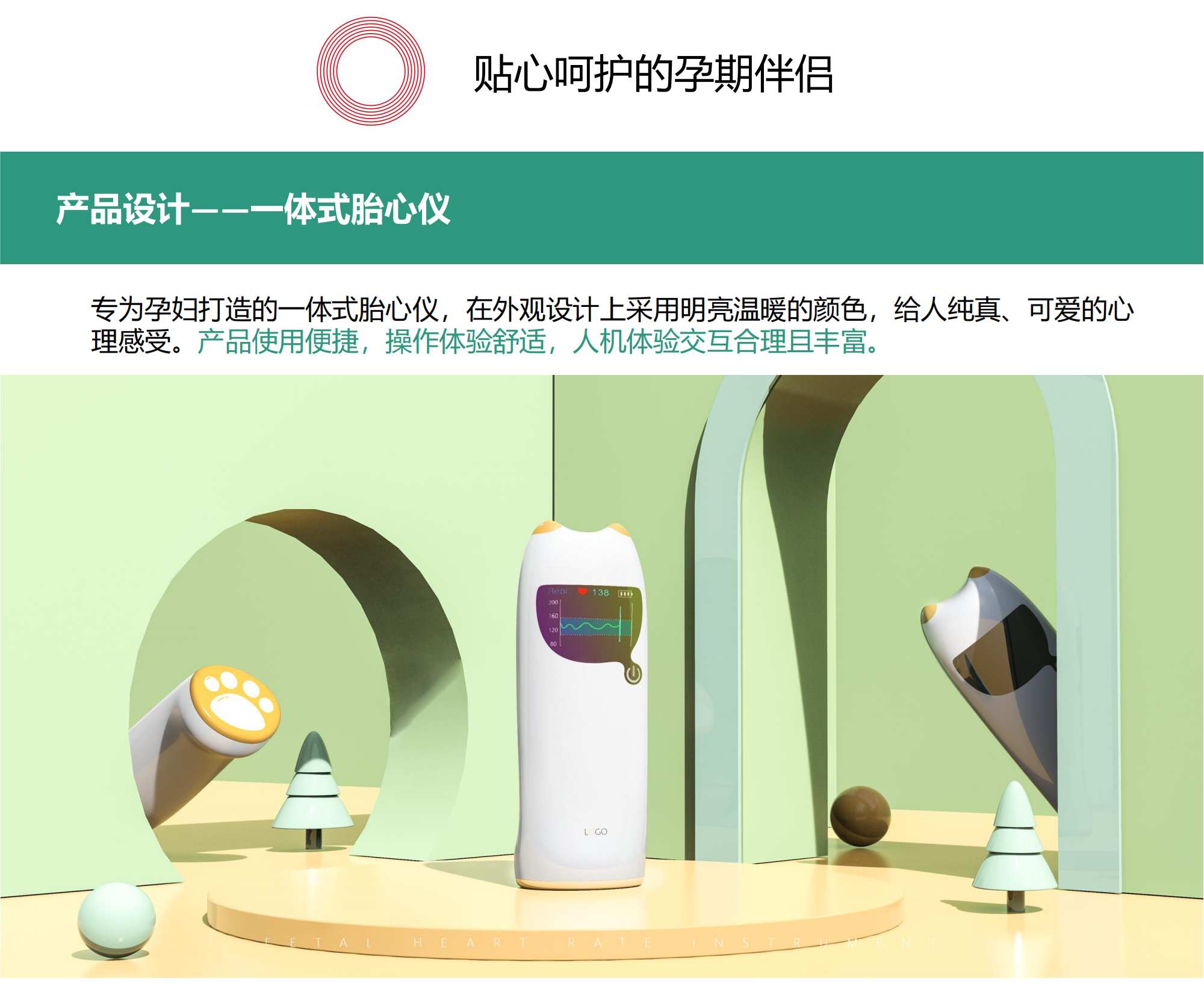Click the LOGO text on device
This screenshot has width=1204, height=987.
click(x=595, y=832)
